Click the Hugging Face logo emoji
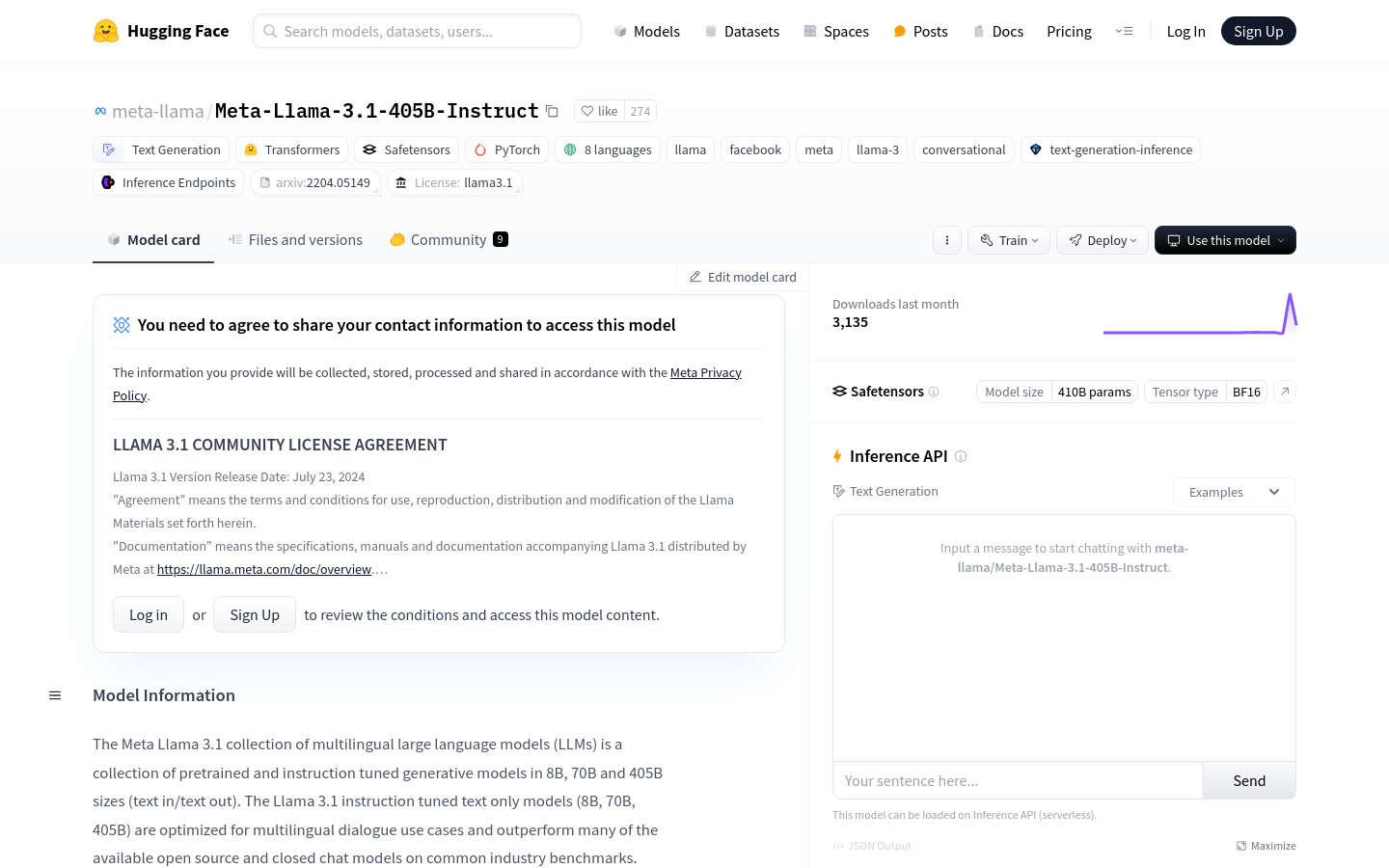1389x868 pixels. tap(106, 31)
